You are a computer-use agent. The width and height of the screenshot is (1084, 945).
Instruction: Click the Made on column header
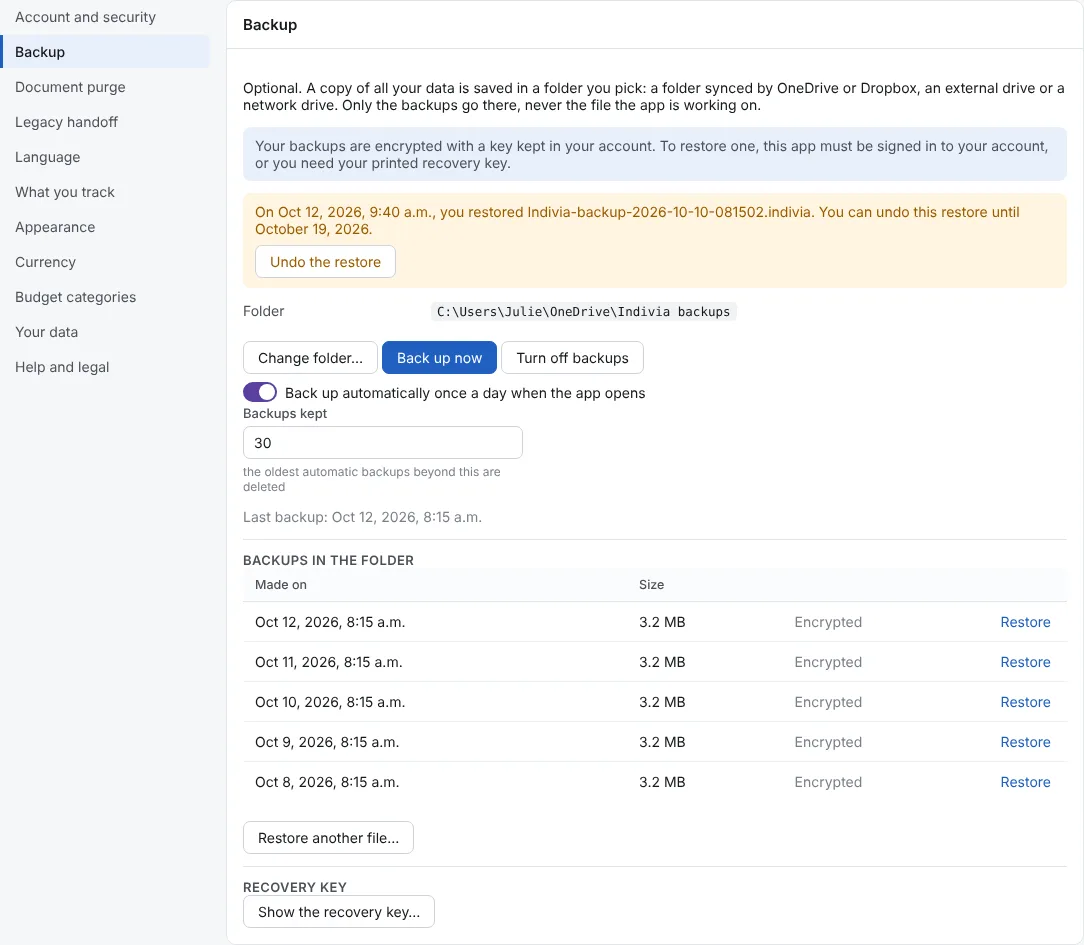(281, 585)
